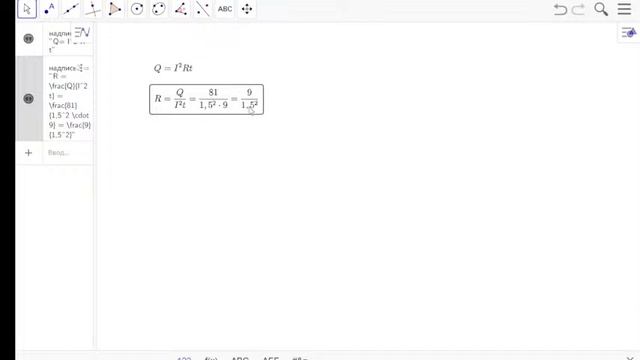Hide the Q = I²Rt text object
Image resolution: width=640 pixels, height=360 pixels.
click(29, 39)
